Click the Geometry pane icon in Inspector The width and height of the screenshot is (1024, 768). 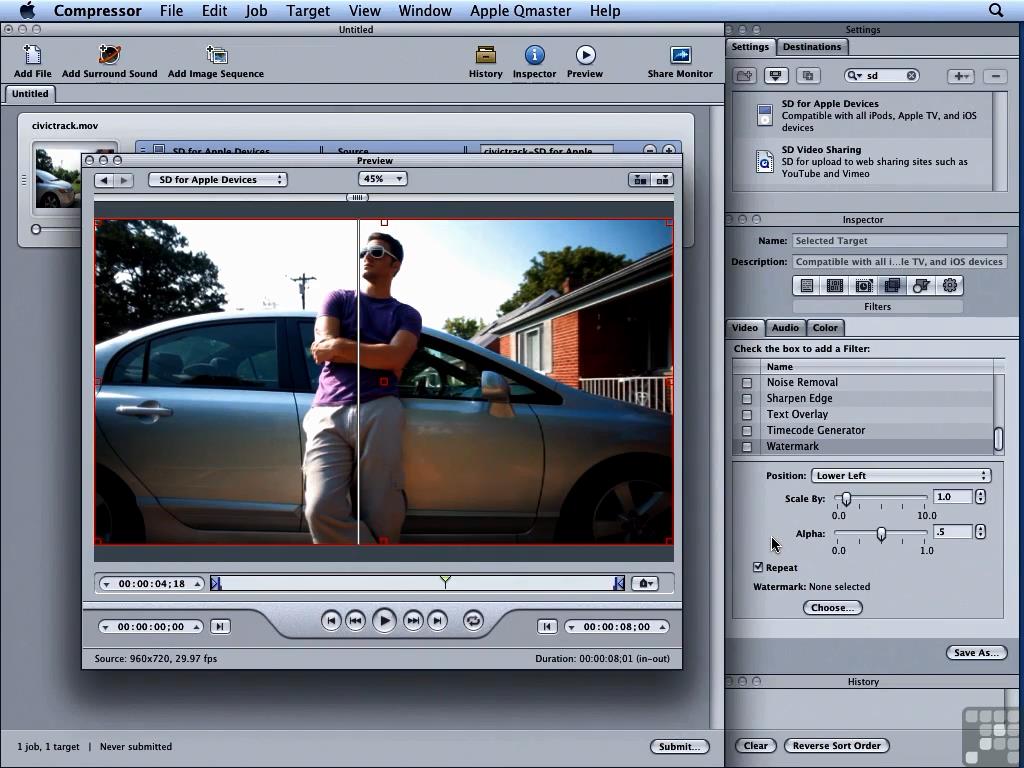[921, 285]
